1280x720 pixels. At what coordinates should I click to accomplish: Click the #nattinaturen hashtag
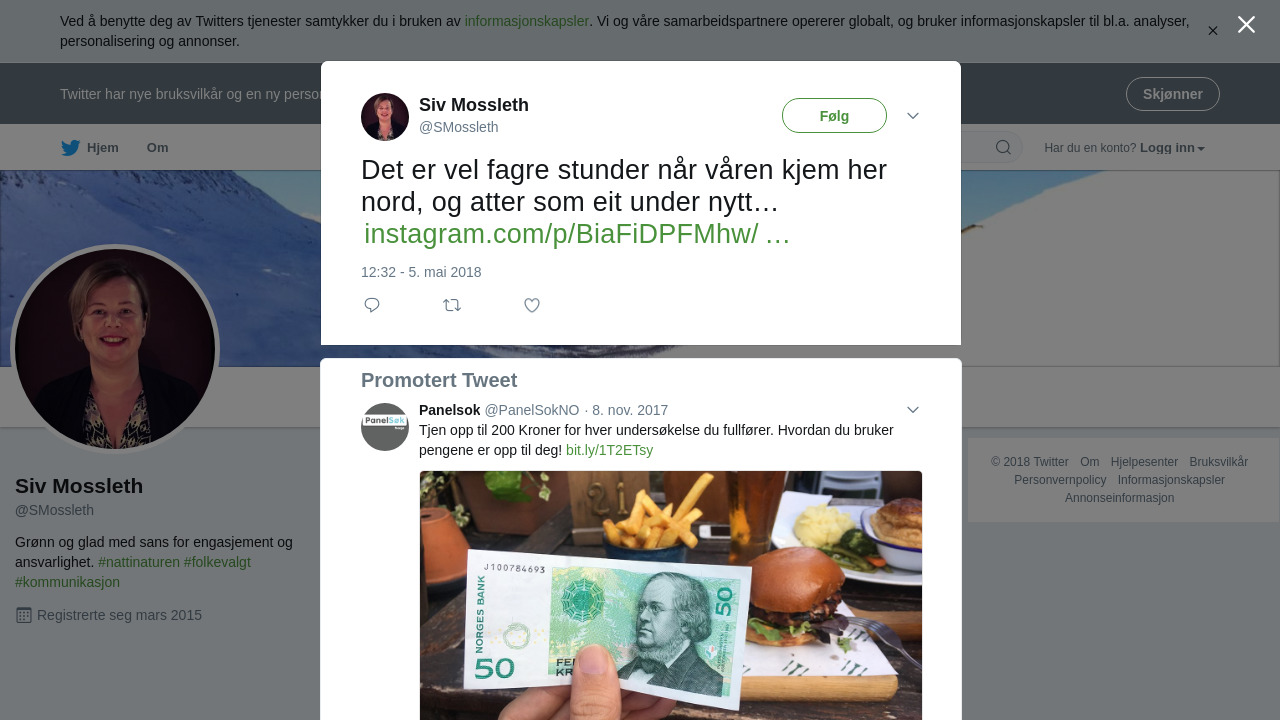click(139, 562)
